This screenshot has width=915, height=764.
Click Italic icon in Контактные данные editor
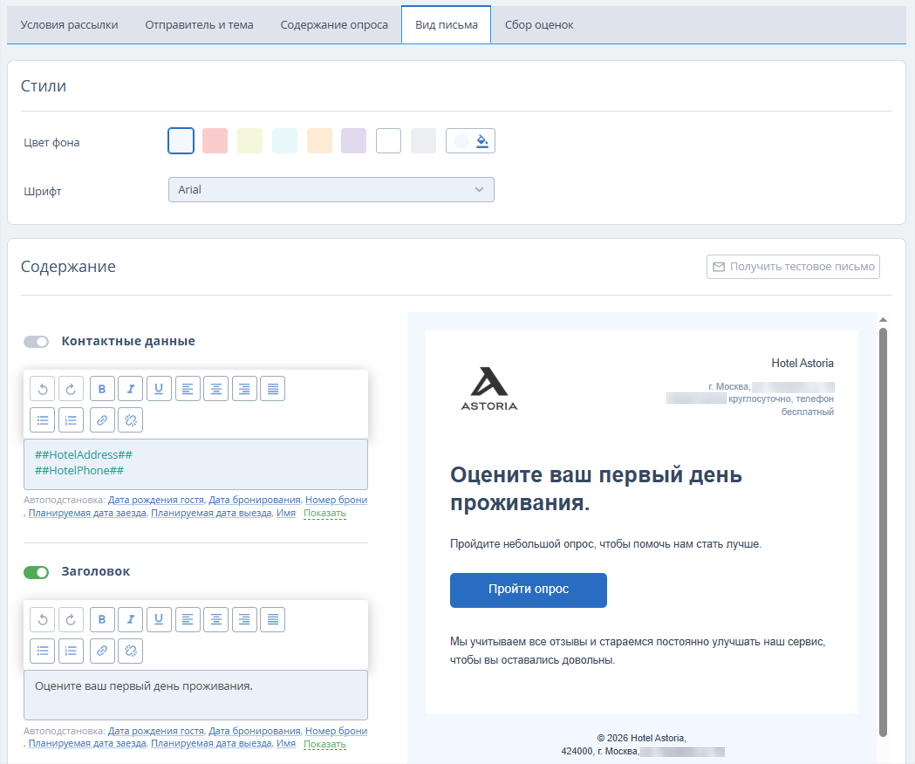tap(130, 389)
